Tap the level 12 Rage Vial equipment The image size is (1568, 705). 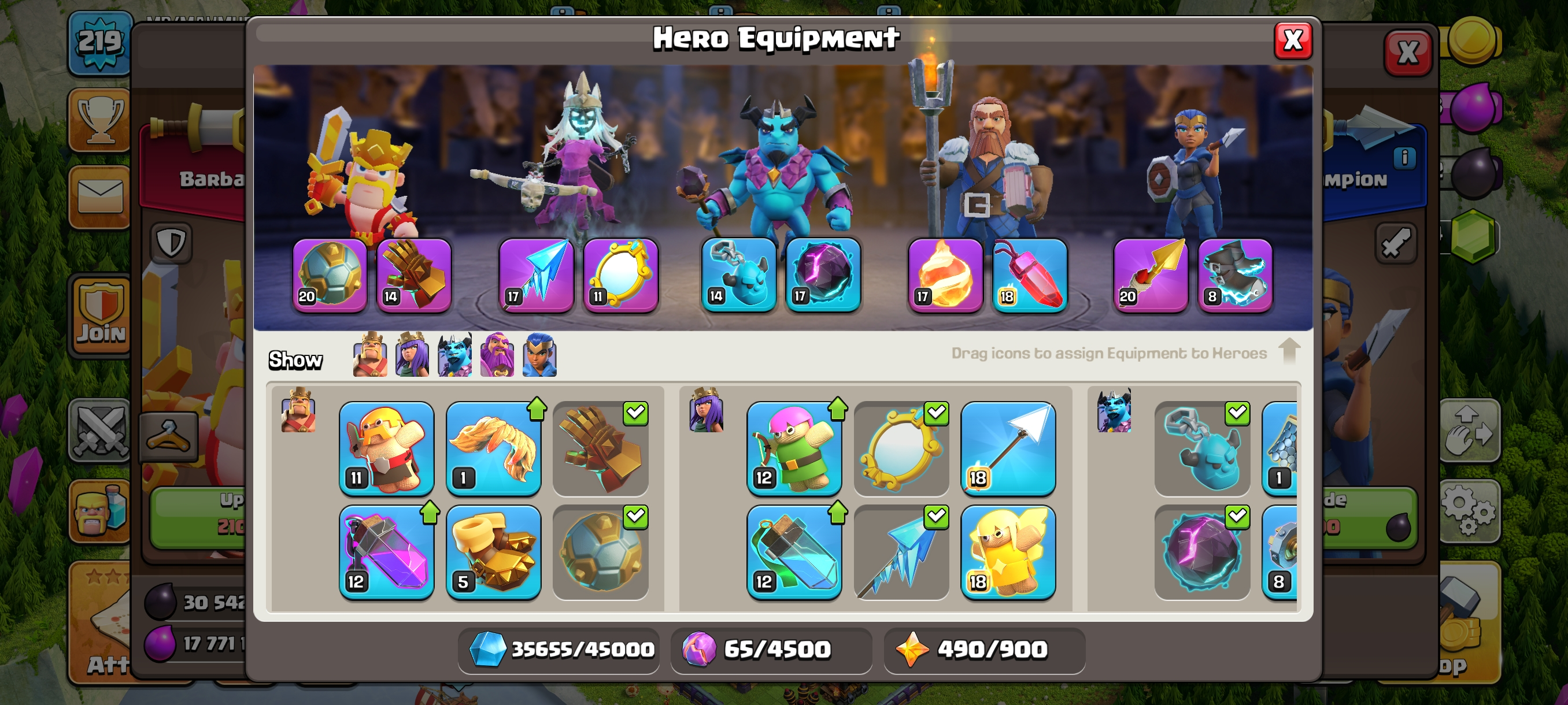click(387, 552)
